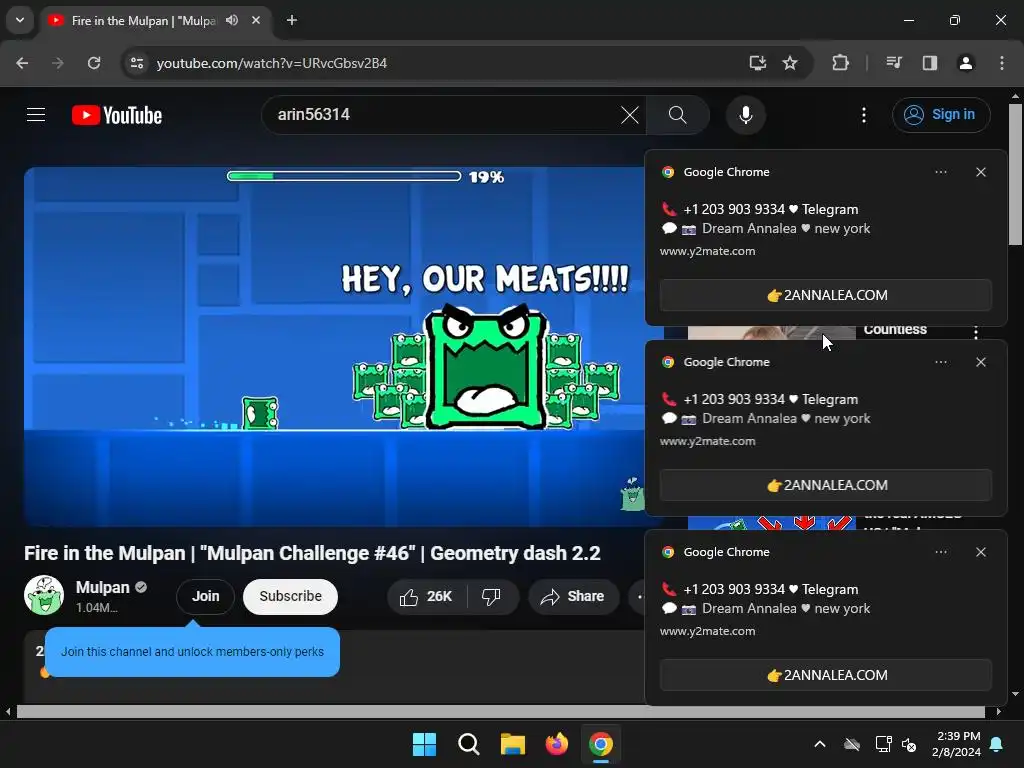Go to the YouTube home logo
Screen dimensions: 1024x768
tap(117, 116)
